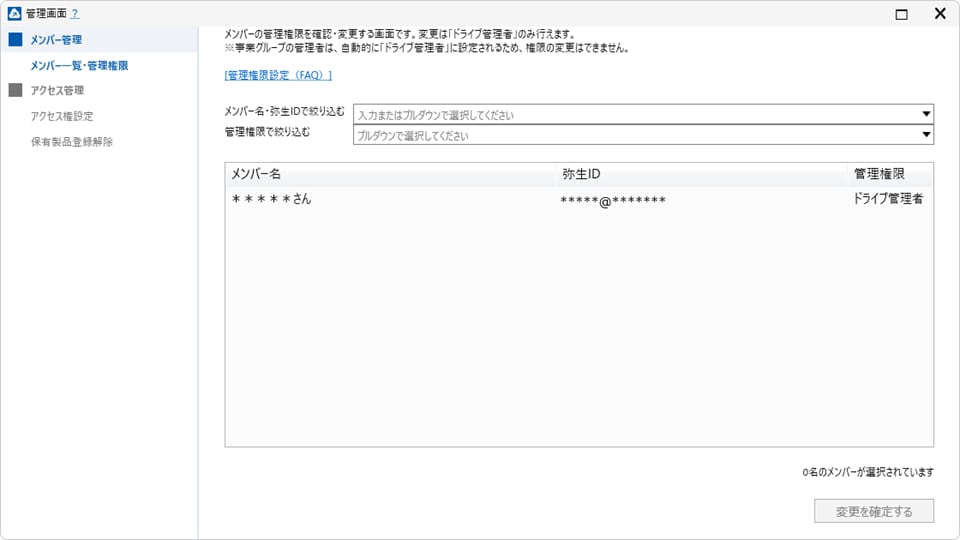Click the app logo icon in title bar
960x540 pixels.
point(15,13)
